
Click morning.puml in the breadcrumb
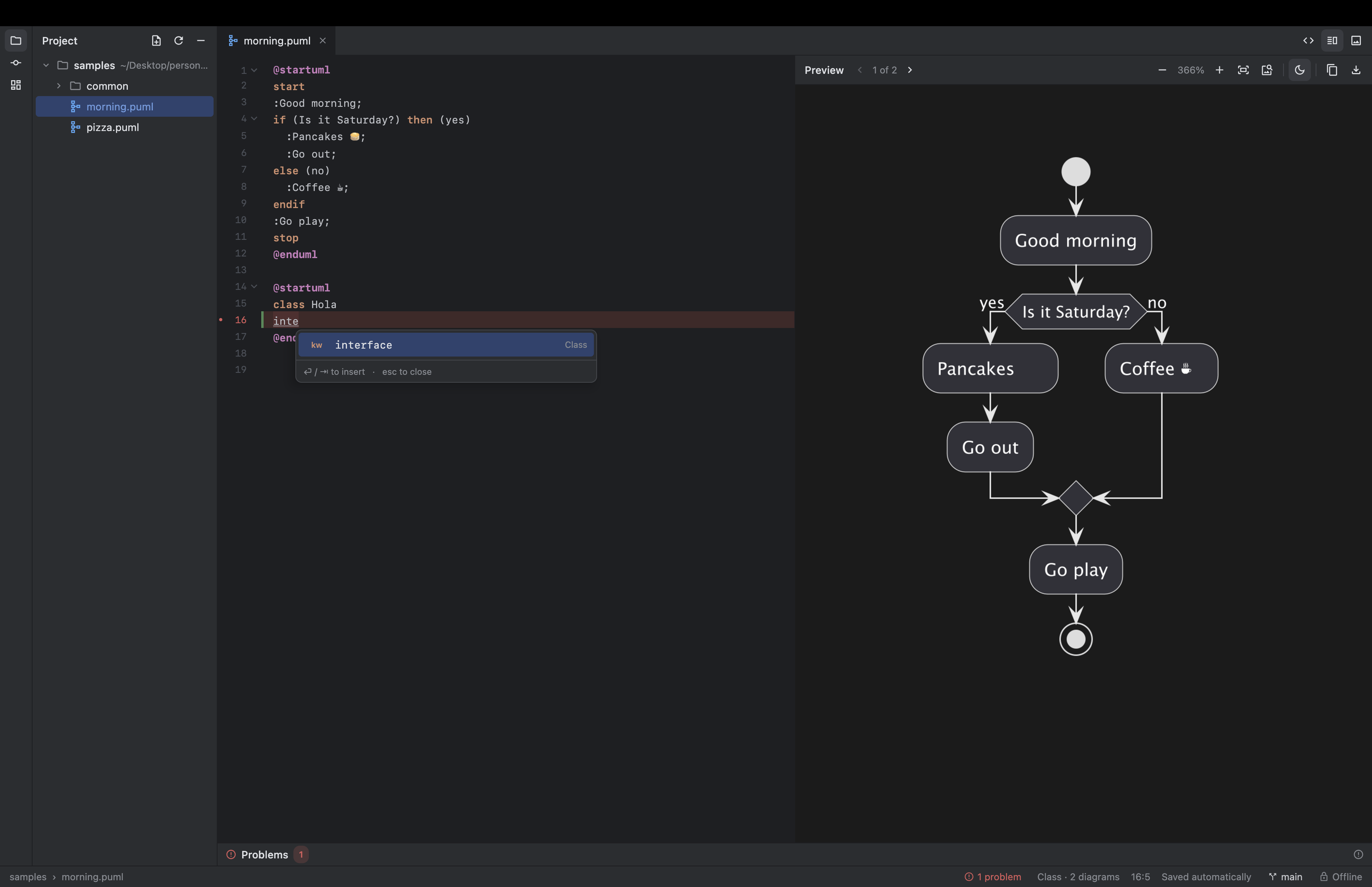click(92, 877)
